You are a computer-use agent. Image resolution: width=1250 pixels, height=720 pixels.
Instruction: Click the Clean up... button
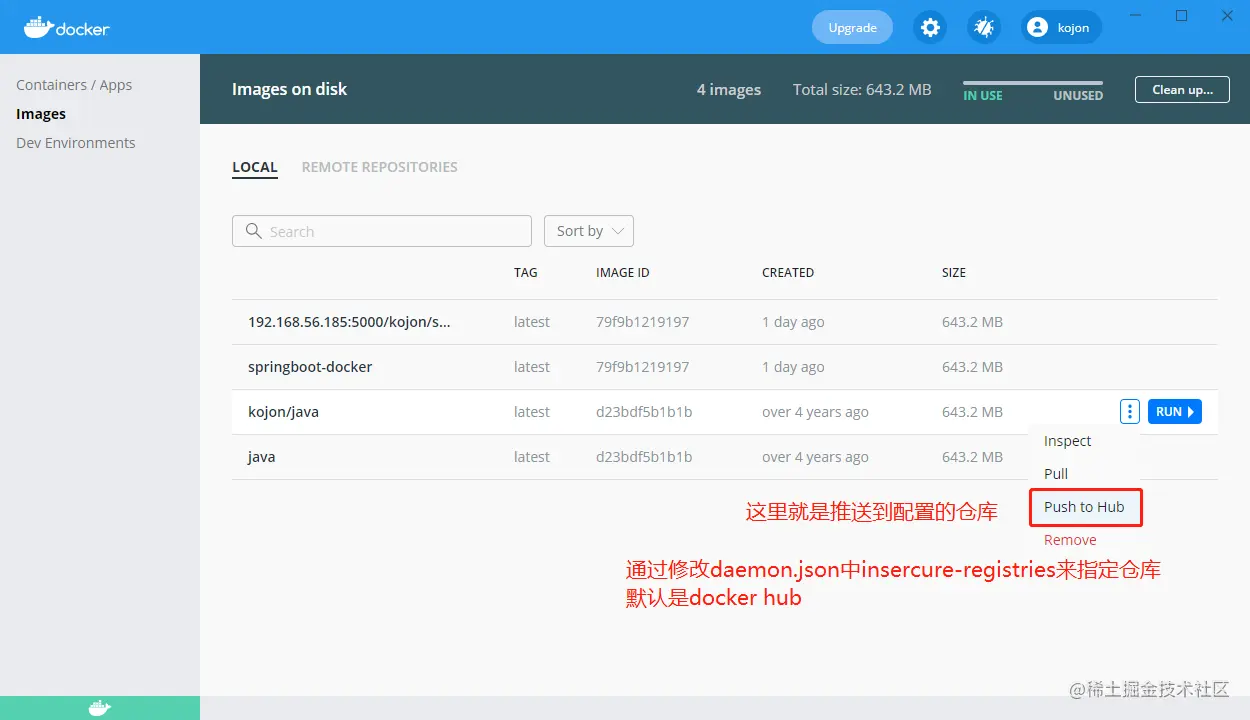pyautogui.click(x=1182, y=89)
